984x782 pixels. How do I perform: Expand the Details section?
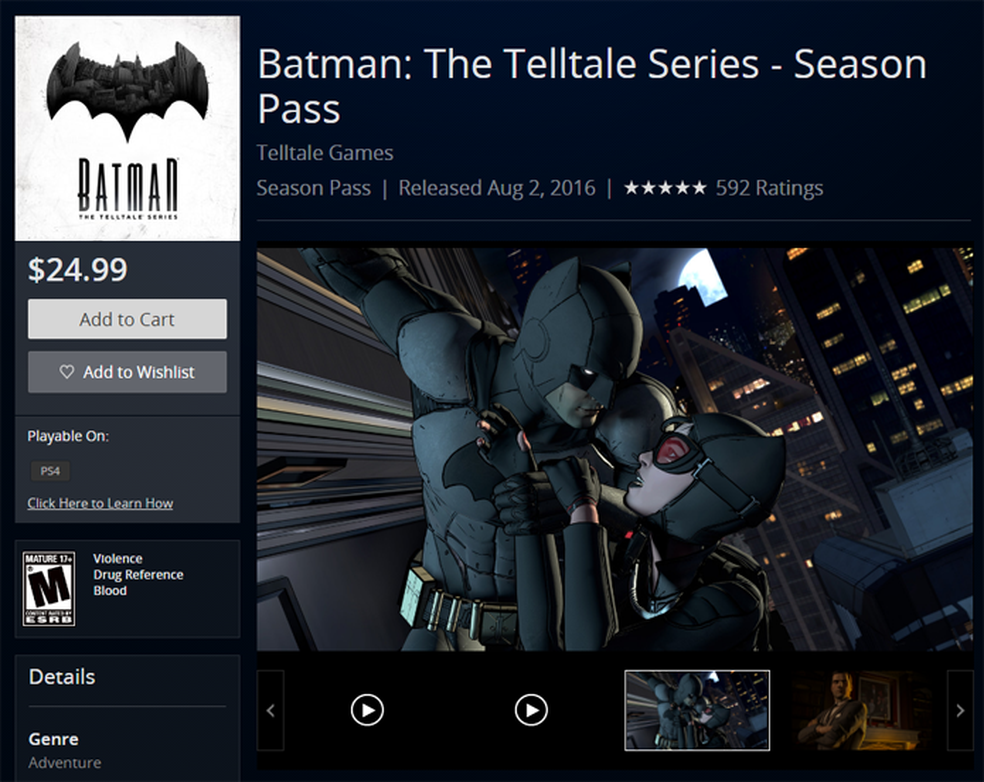[x=61, y=677]
